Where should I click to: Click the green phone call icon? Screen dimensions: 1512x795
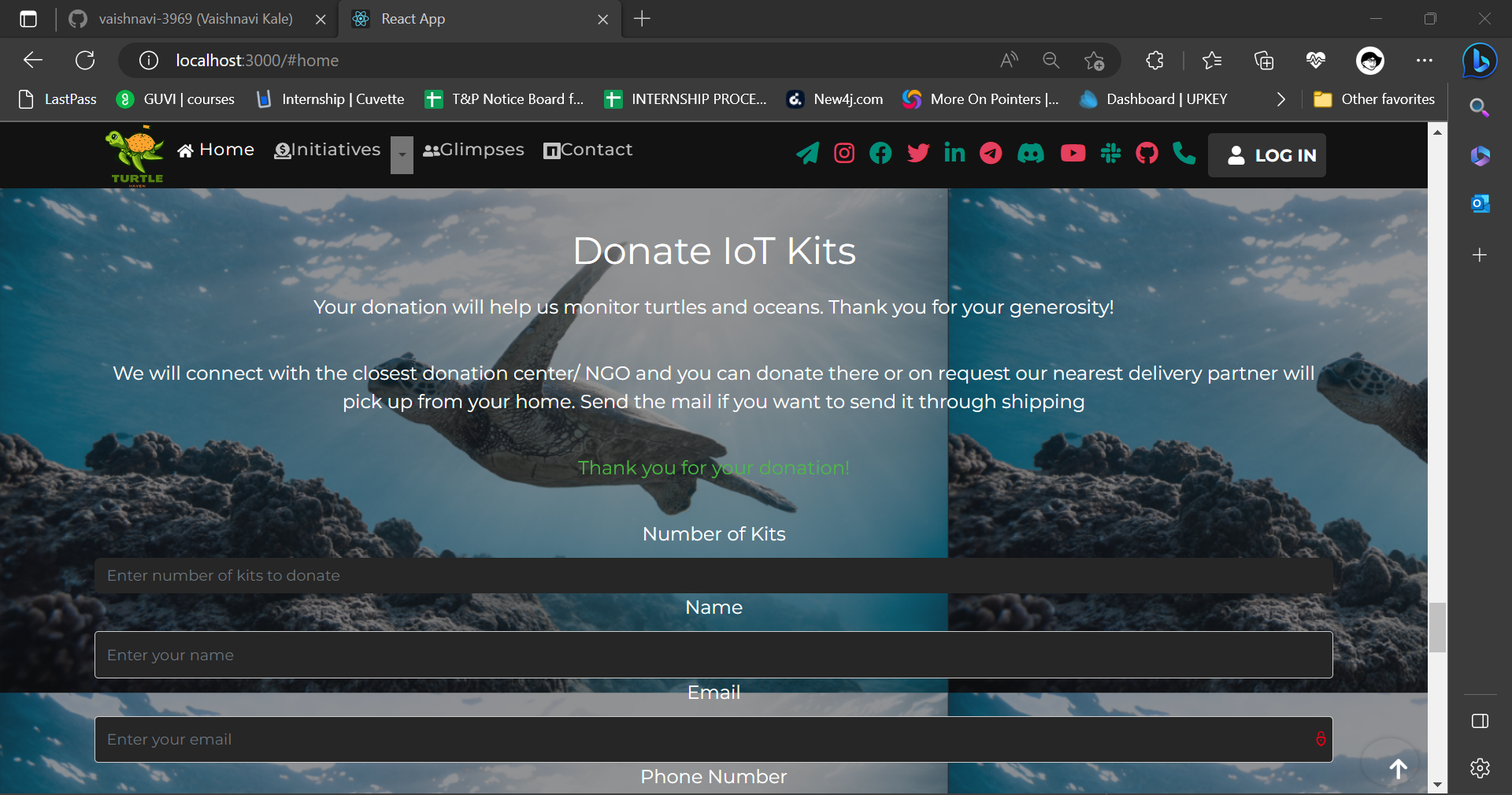click(x=1184, y=153)
